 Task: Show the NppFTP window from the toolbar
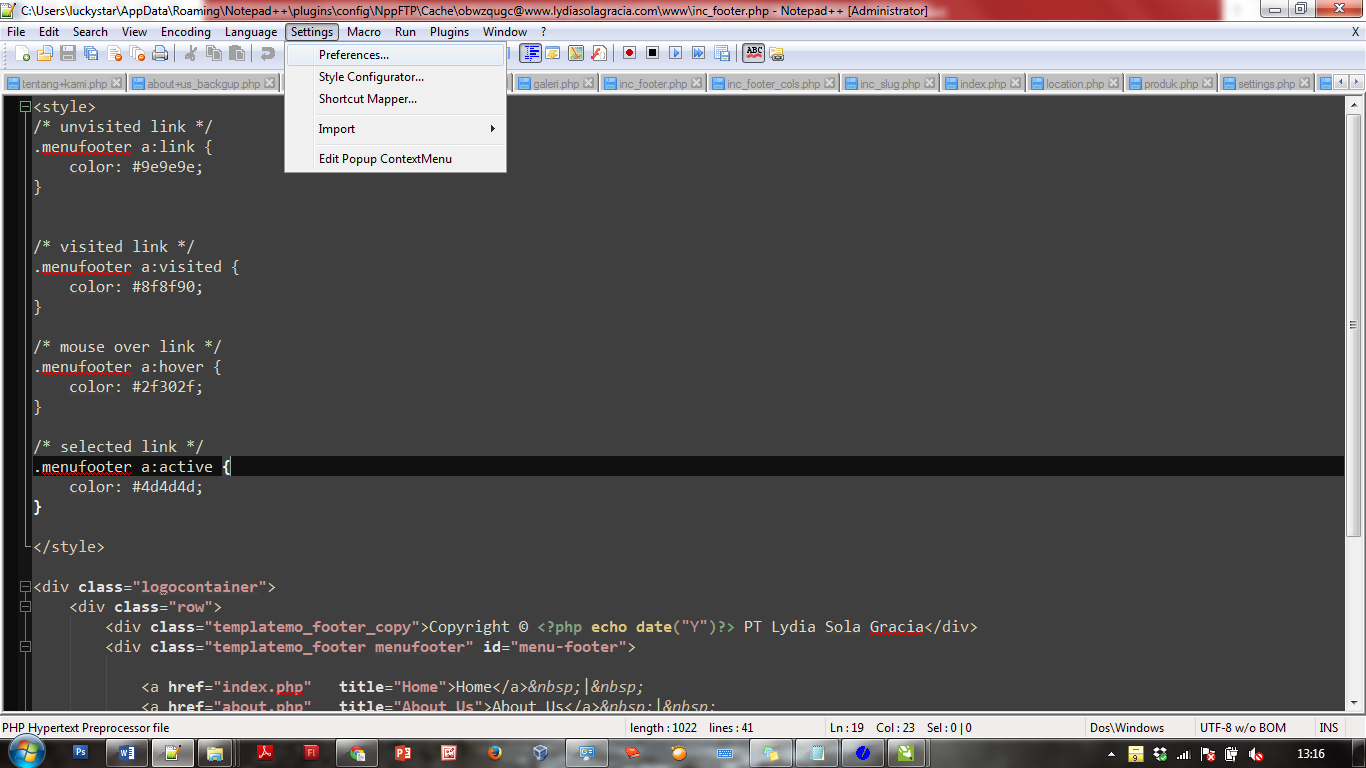pyautogui.click(x=777, y=53)
